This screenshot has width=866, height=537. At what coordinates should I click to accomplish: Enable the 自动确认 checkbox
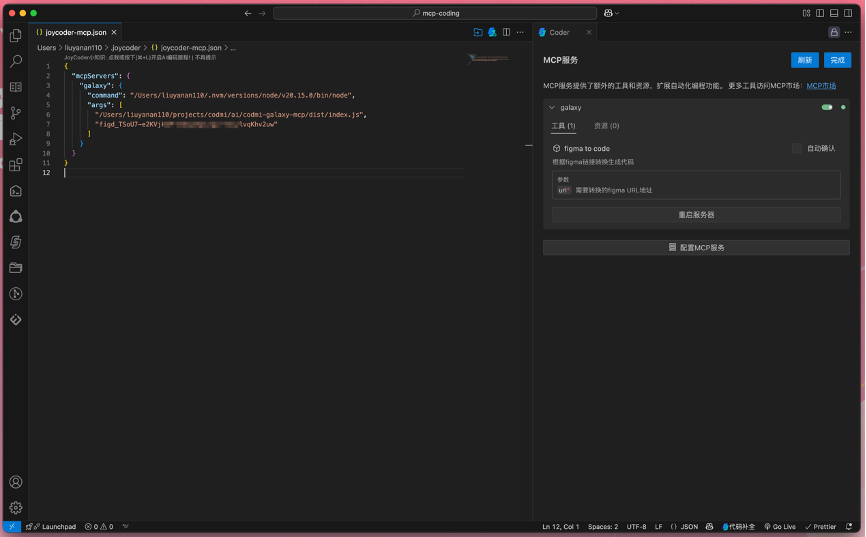pos(796,148)
